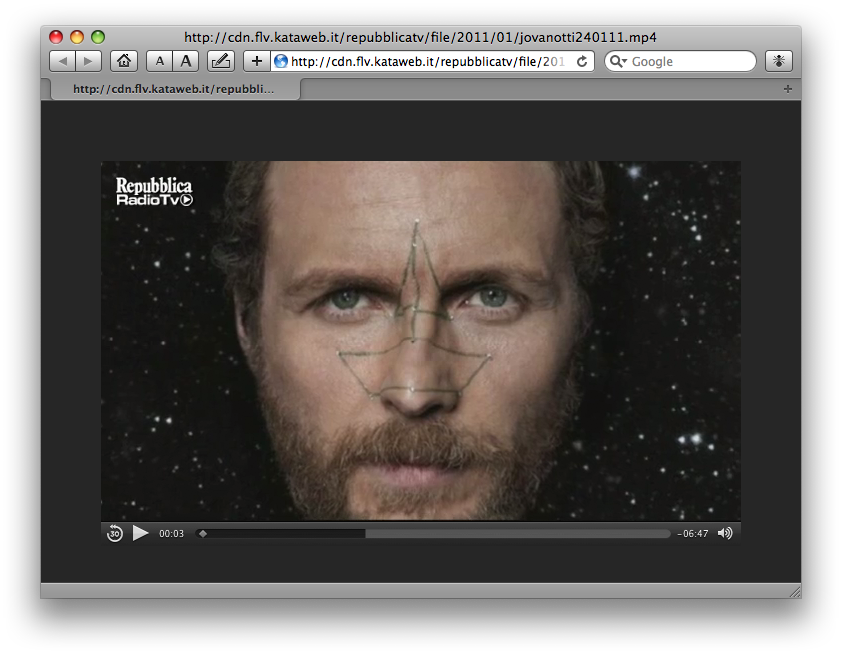Select the cdn.flv.kataweb.it tab

click(174, 89)
